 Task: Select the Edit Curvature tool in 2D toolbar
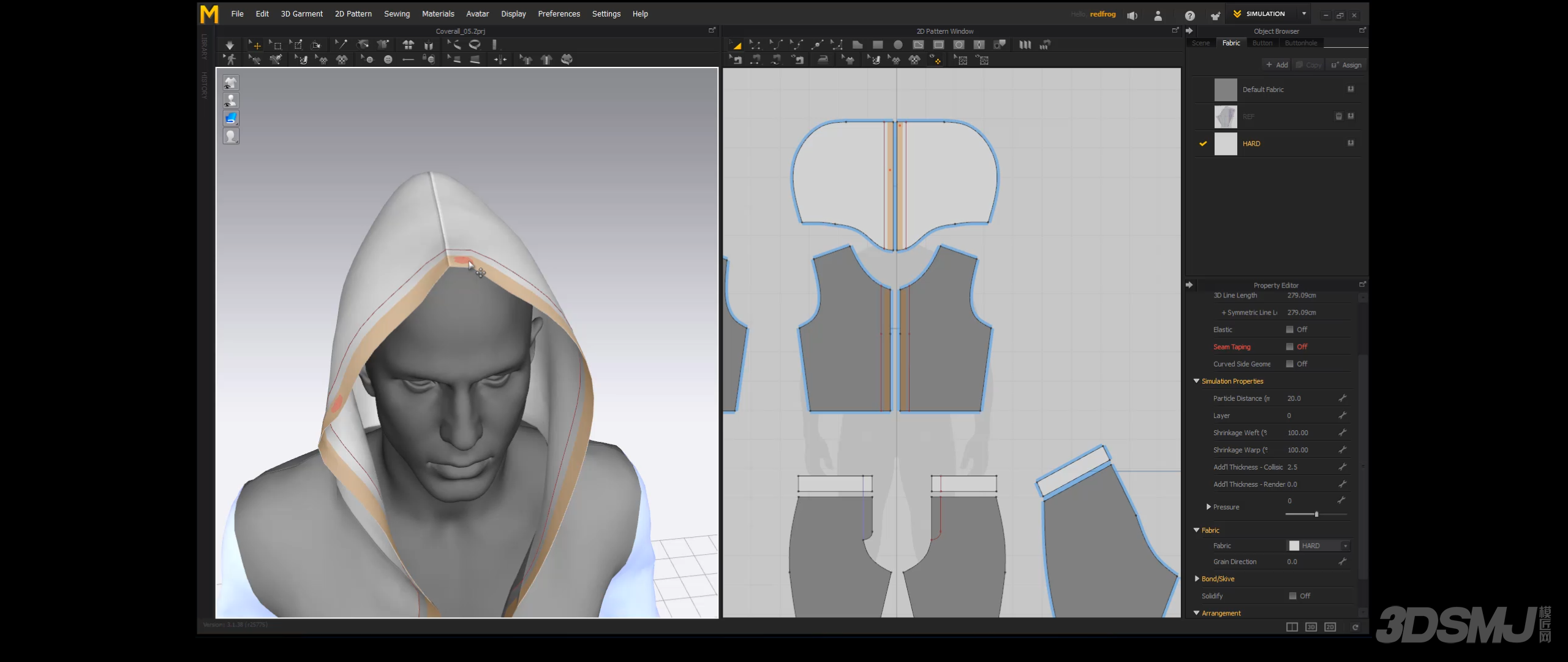pos(776,45)
